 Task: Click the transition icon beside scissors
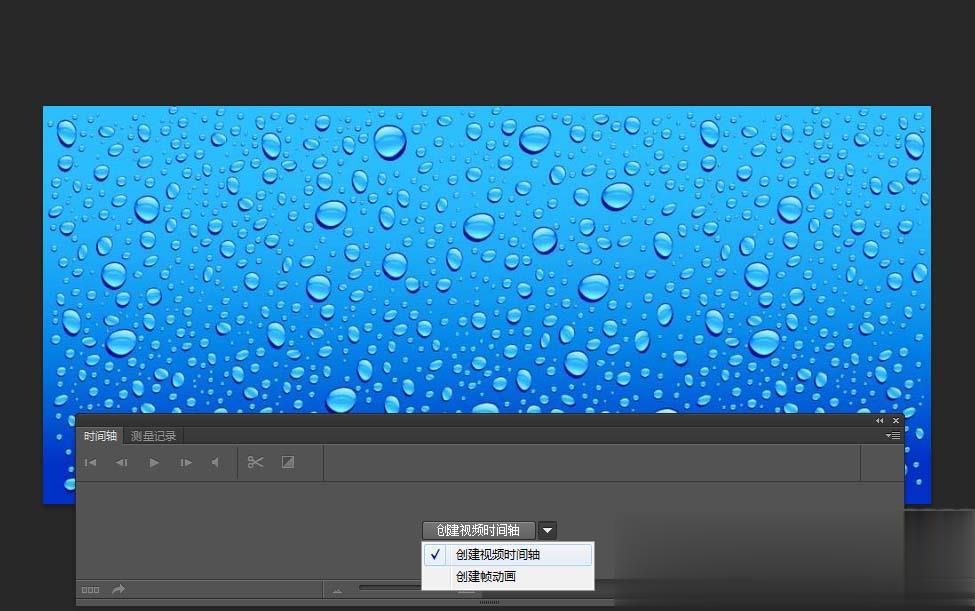(288, 462)
